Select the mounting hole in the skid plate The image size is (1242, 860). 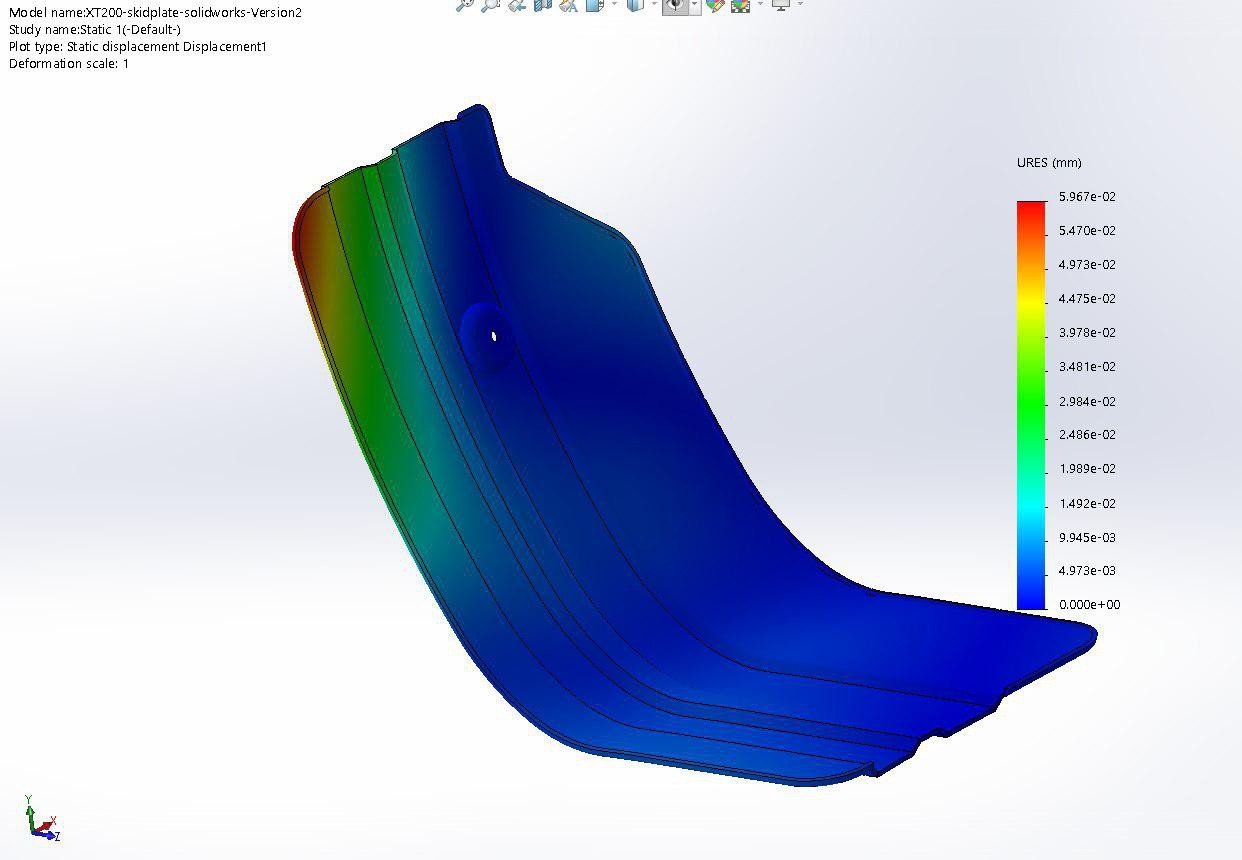pyautogui.click(x=493, y=336)
